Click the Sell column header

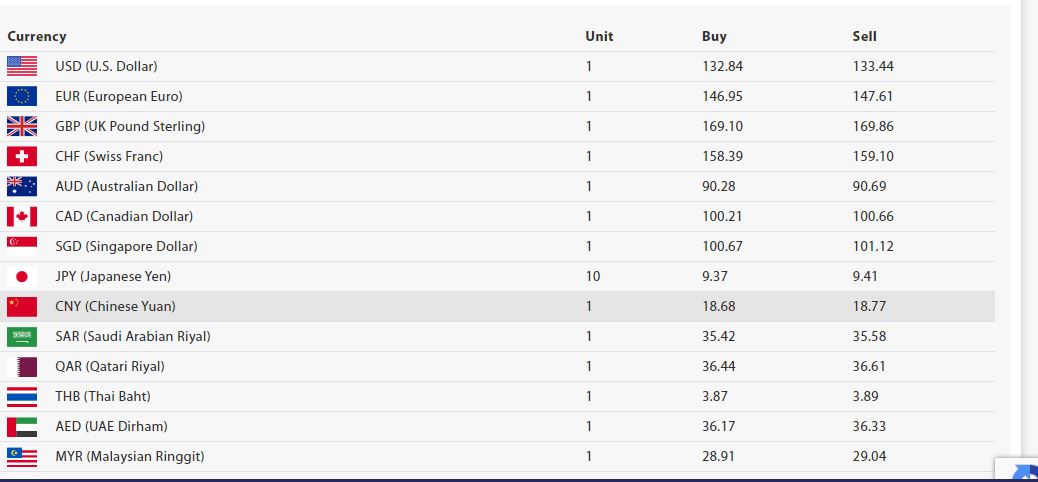pos(865,36)
